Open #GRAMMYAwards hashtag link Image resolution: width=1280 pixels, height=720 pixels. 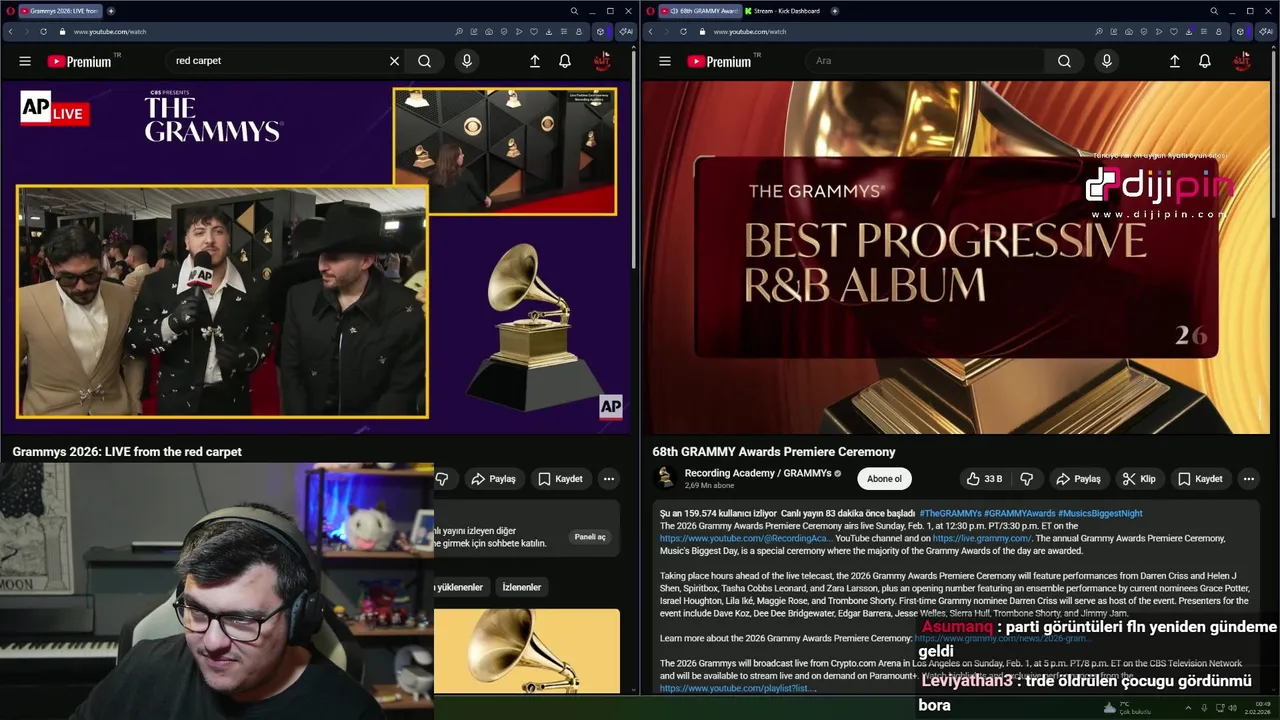tap(1019, 513)
